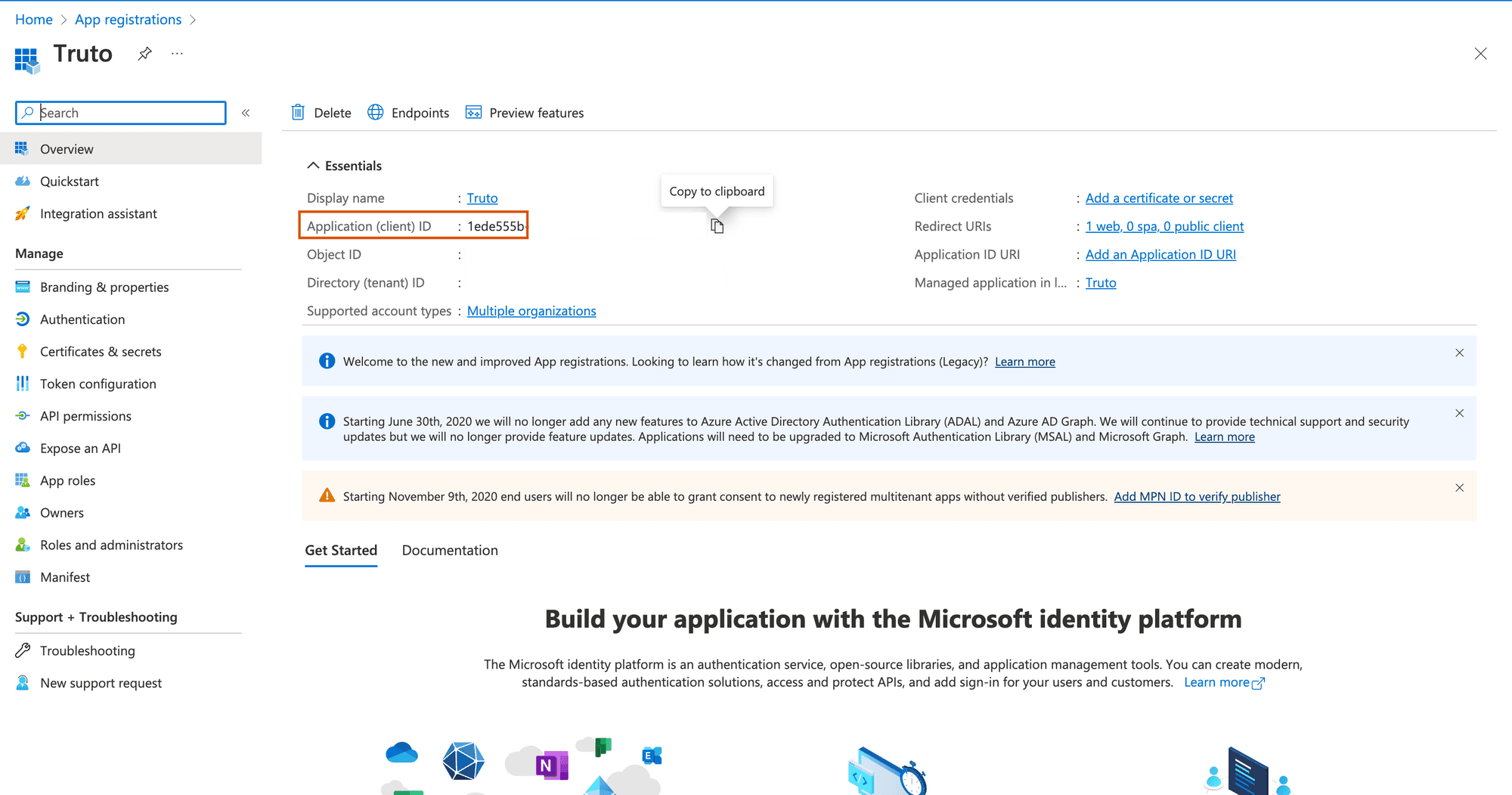Switch to the Documentation tab
This screenshot has width=1512, height=795.
450,550
